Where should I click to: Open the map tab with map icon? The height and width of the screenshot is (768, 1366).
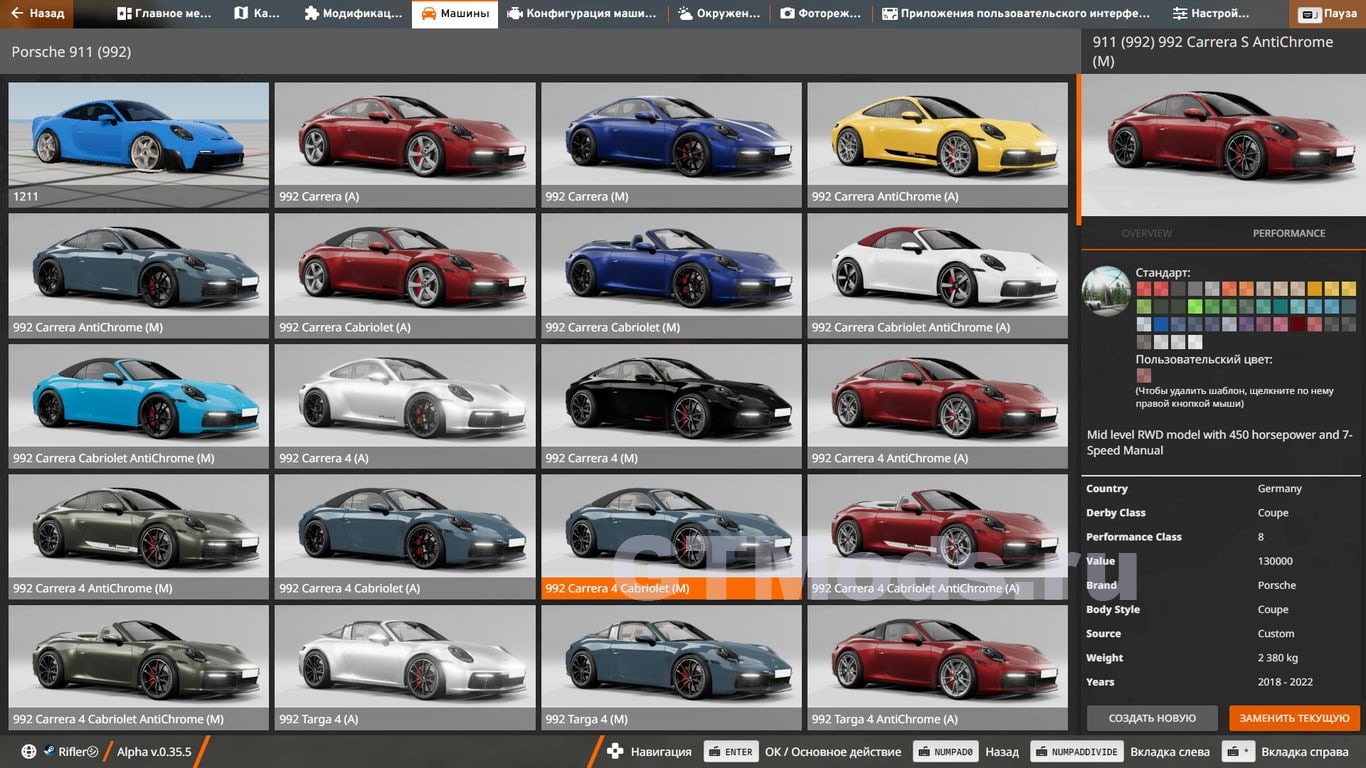[257, 14]
